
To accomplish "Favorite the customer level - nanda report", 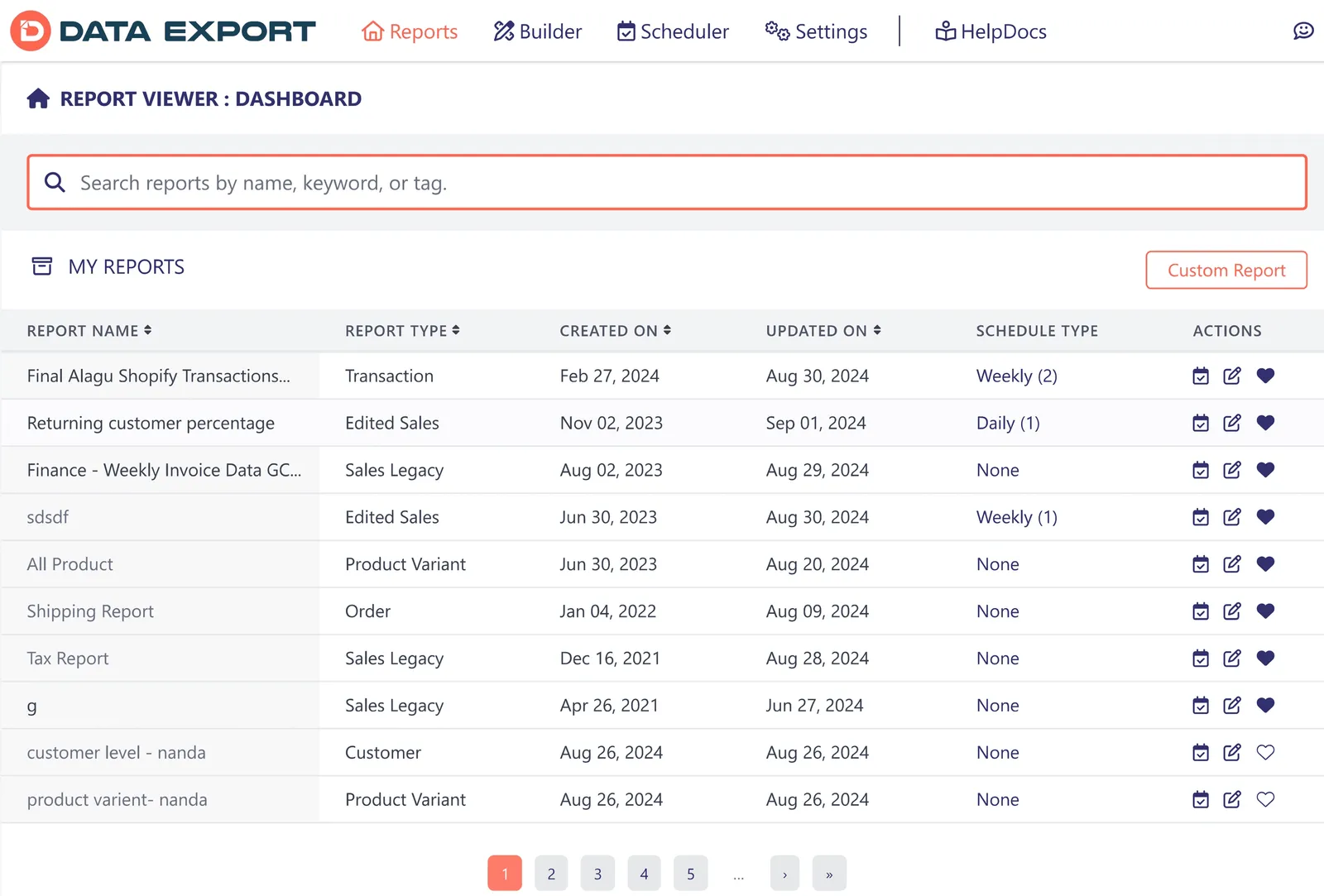I will 1265,753.
